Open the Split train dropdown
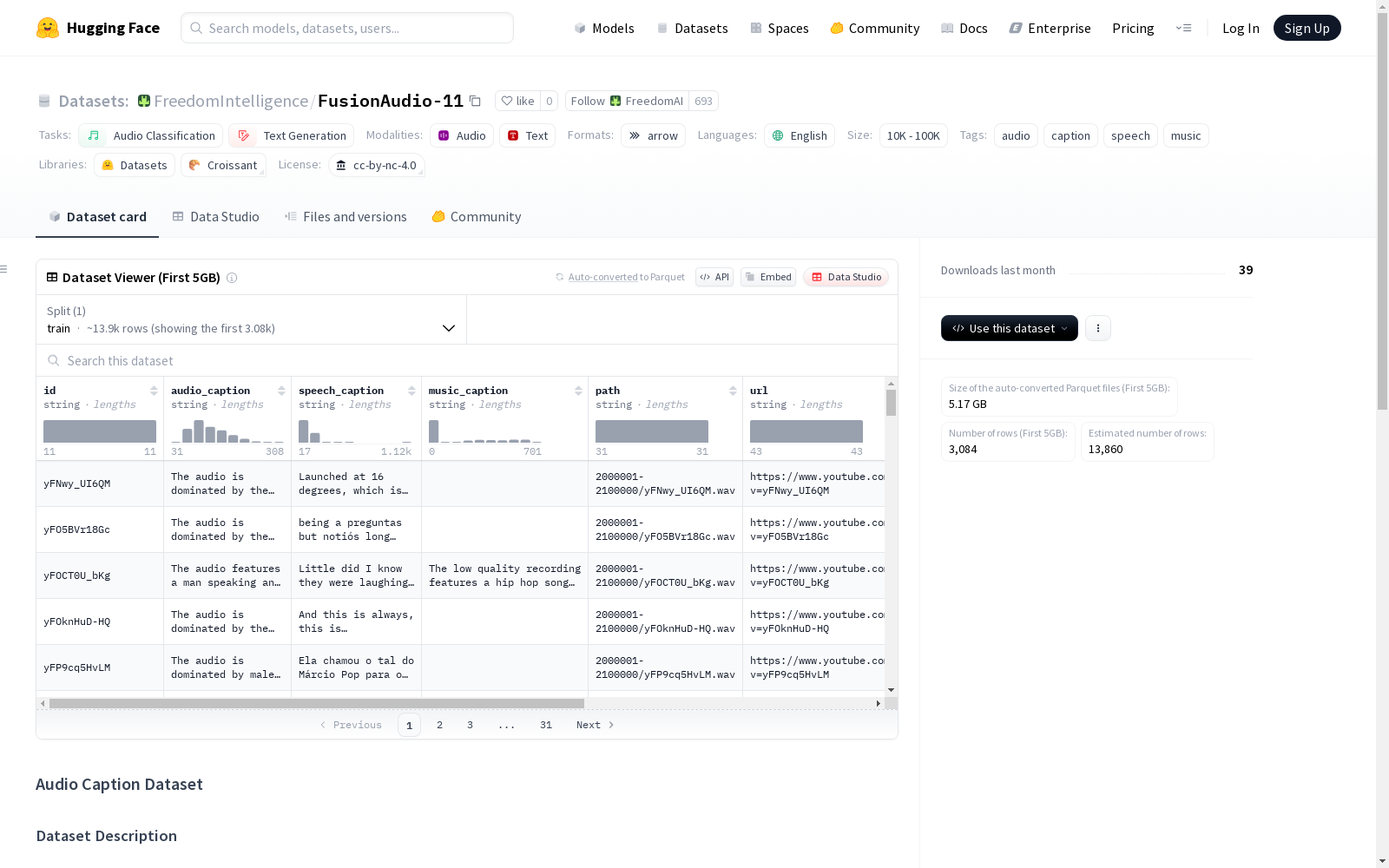This screenshot has height=868, width=1389. click(x=251, y=319)
